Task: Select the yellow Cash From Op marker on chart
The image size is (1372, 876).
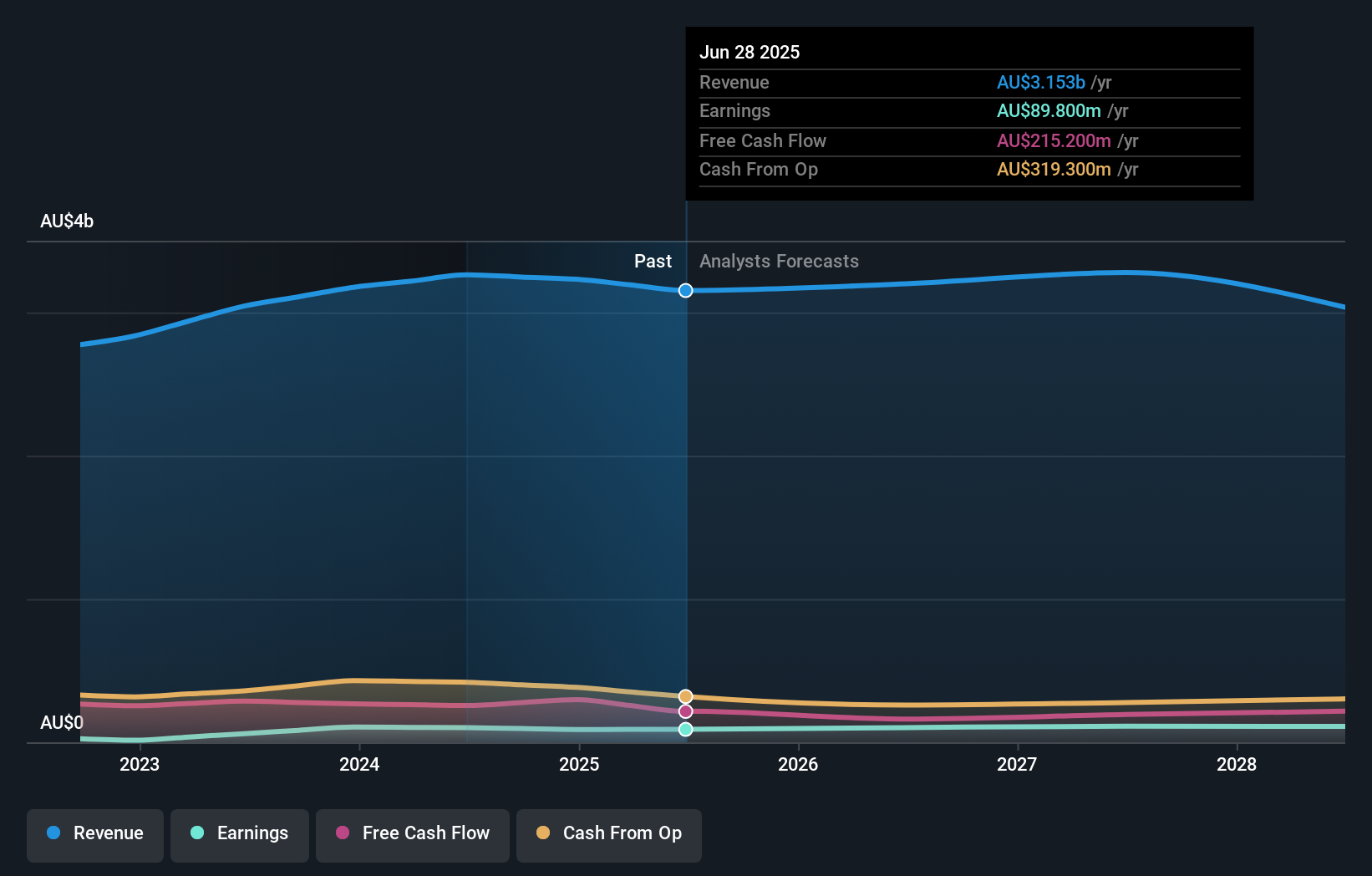Action: pyautogui.click(x=685, y=695)
